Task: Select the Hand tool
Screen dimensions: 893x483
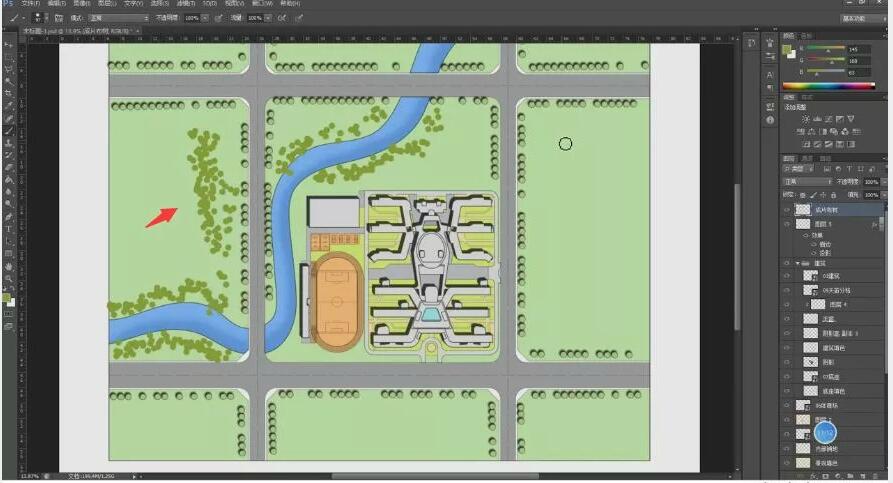Action: click(9, 266)
